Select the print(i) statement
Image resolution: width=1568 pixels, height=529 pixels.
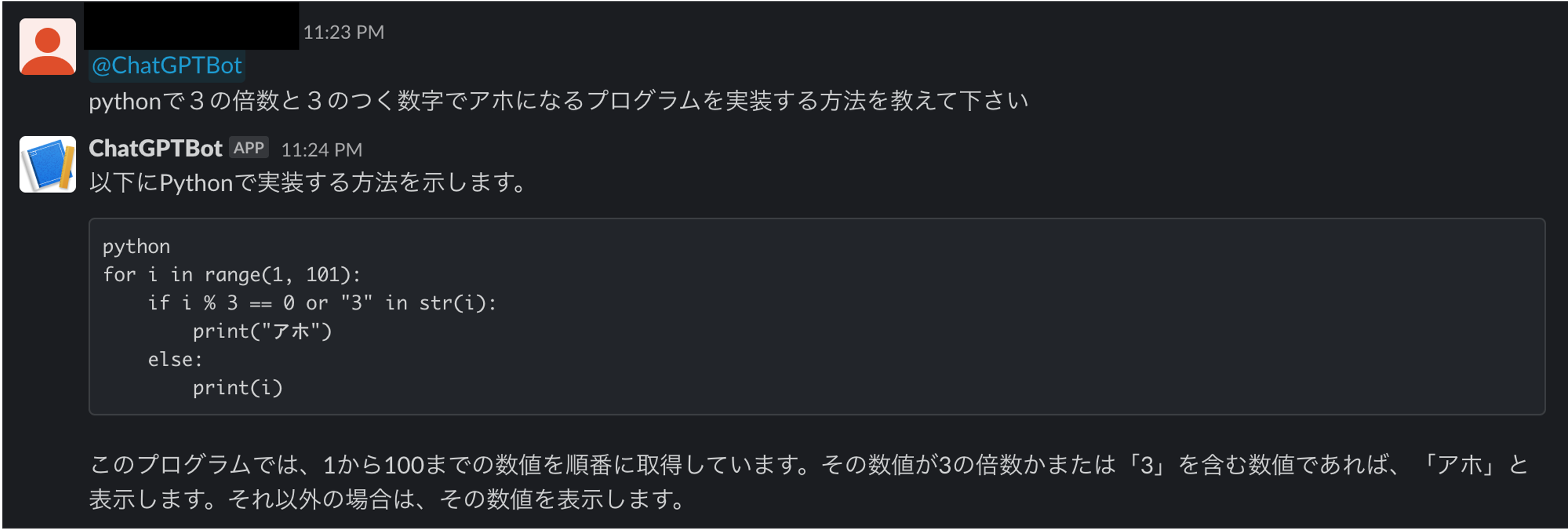pos(237,387)
